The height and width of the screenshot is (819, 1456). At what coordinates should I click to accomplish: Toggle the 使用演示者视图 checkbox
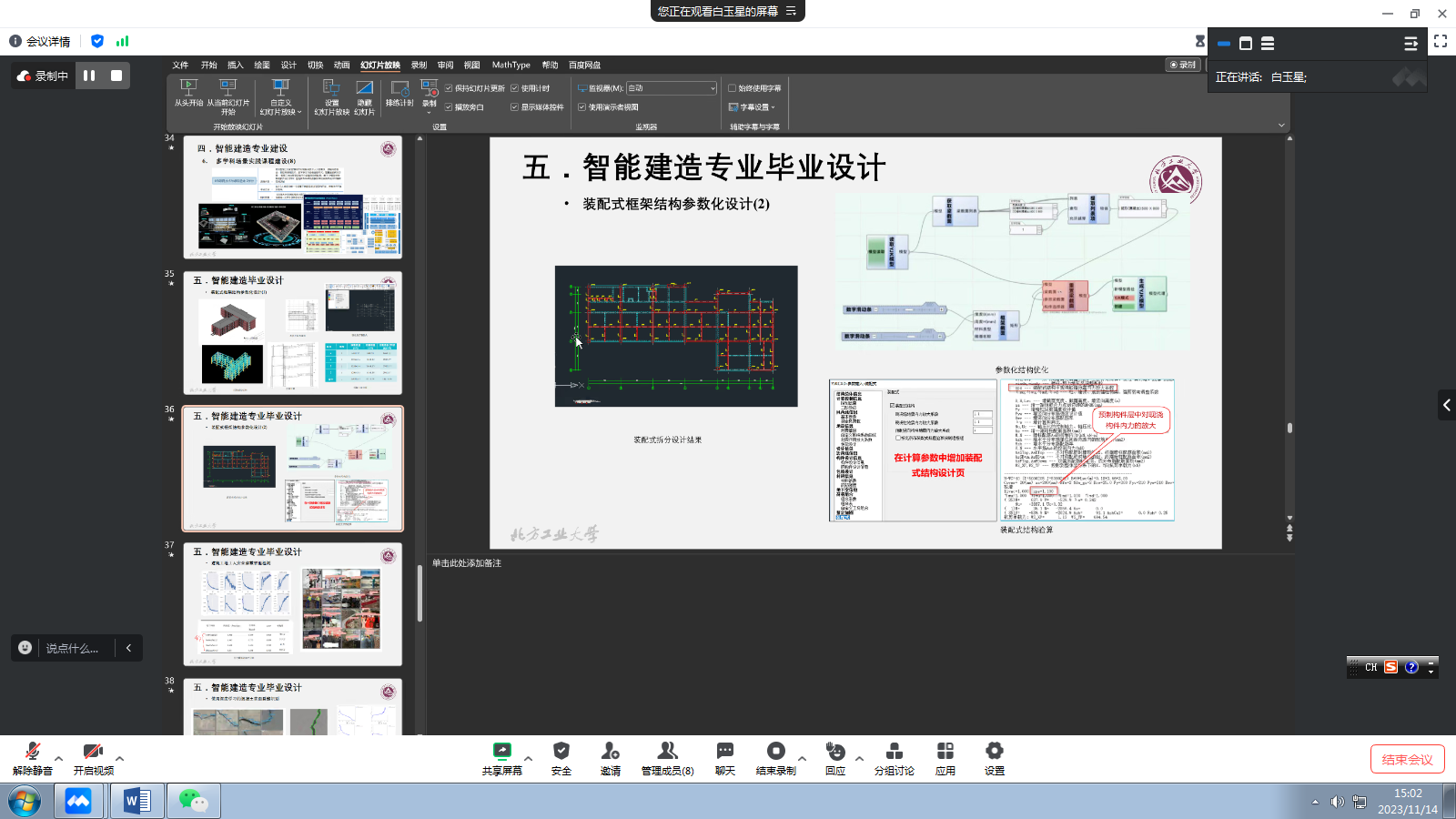coord(582,107)
